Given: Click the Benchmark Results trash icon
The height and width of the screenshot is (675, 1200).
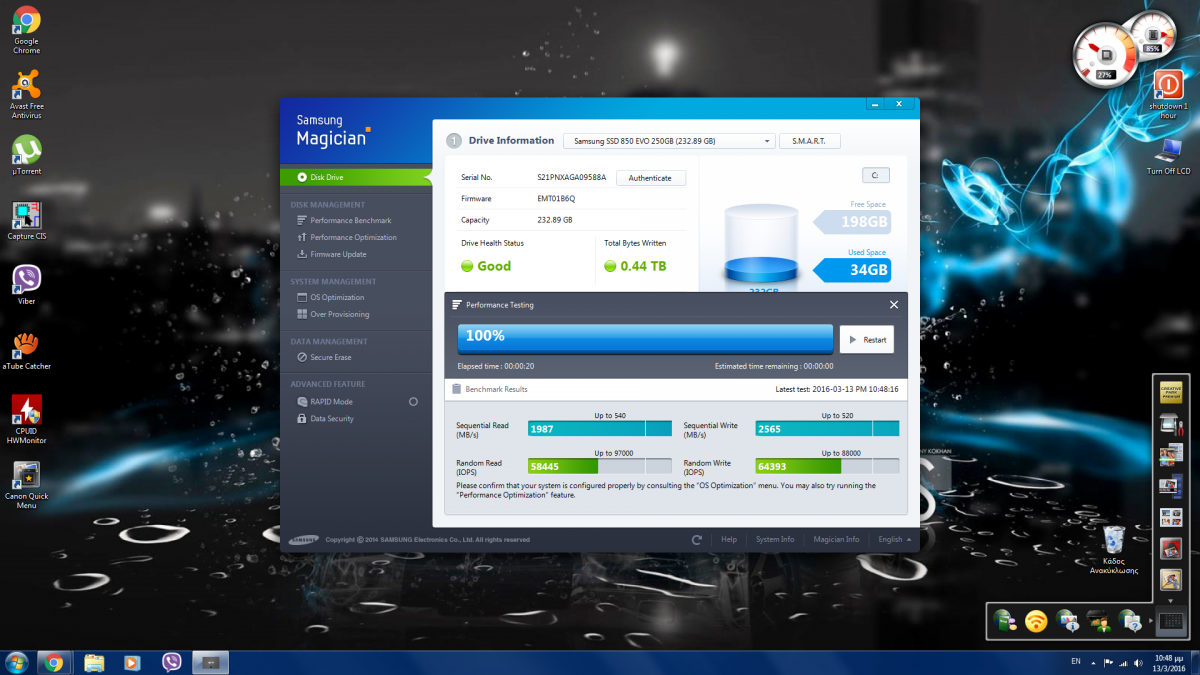Looking at the screenshot, I should (457, 389).
